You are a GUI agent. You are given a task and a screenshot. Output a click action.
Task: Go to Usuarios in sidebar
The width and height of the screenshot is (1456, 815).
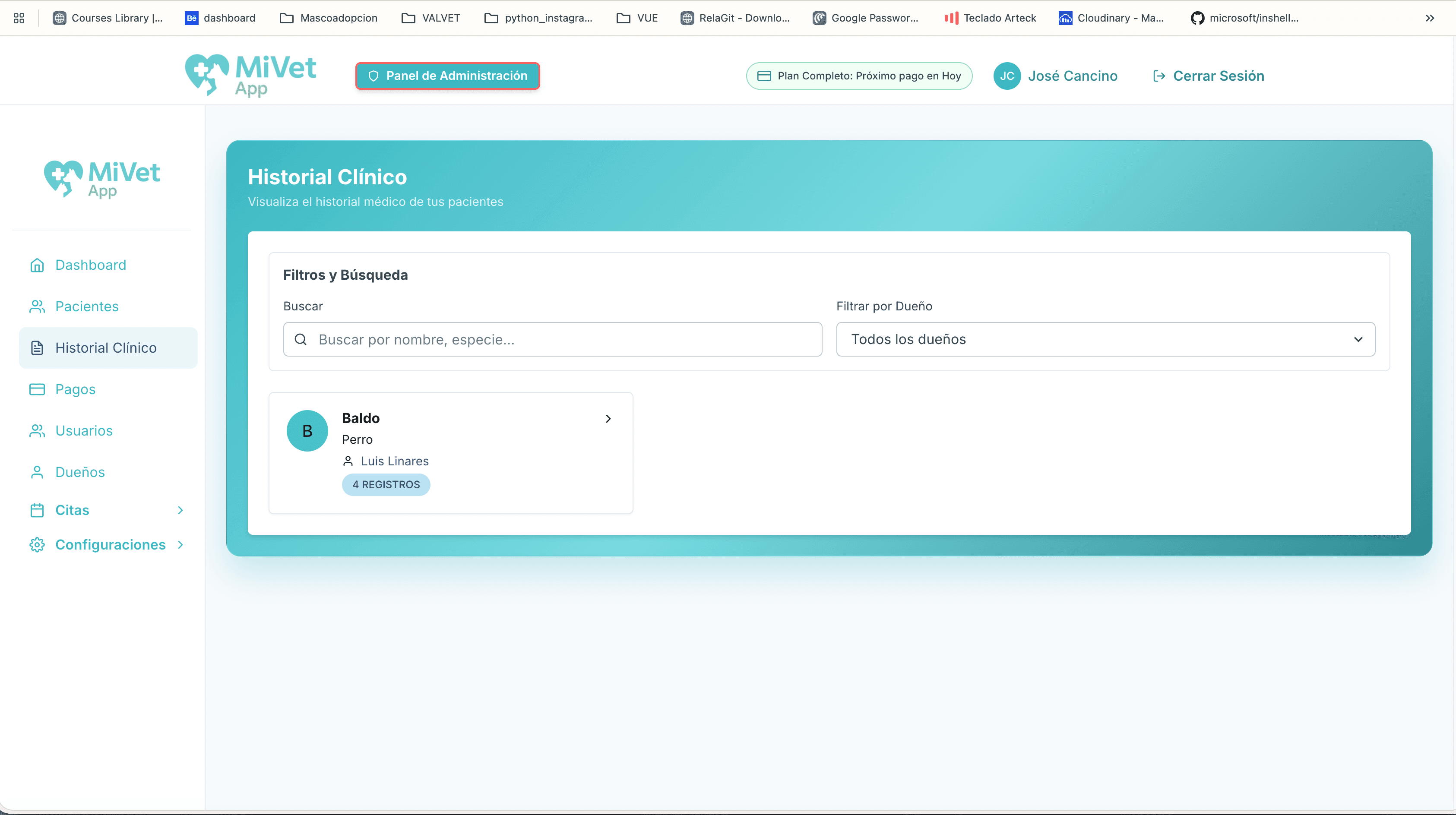[84, 431]
